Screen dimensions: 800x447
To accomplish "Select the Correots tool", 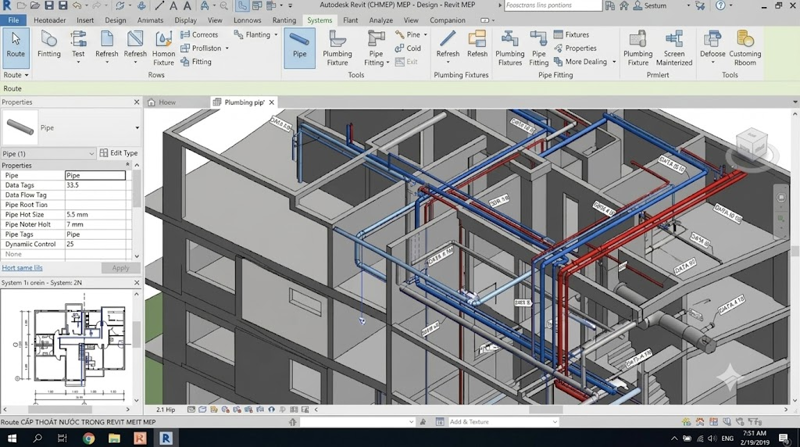I will tap(199, 35).
